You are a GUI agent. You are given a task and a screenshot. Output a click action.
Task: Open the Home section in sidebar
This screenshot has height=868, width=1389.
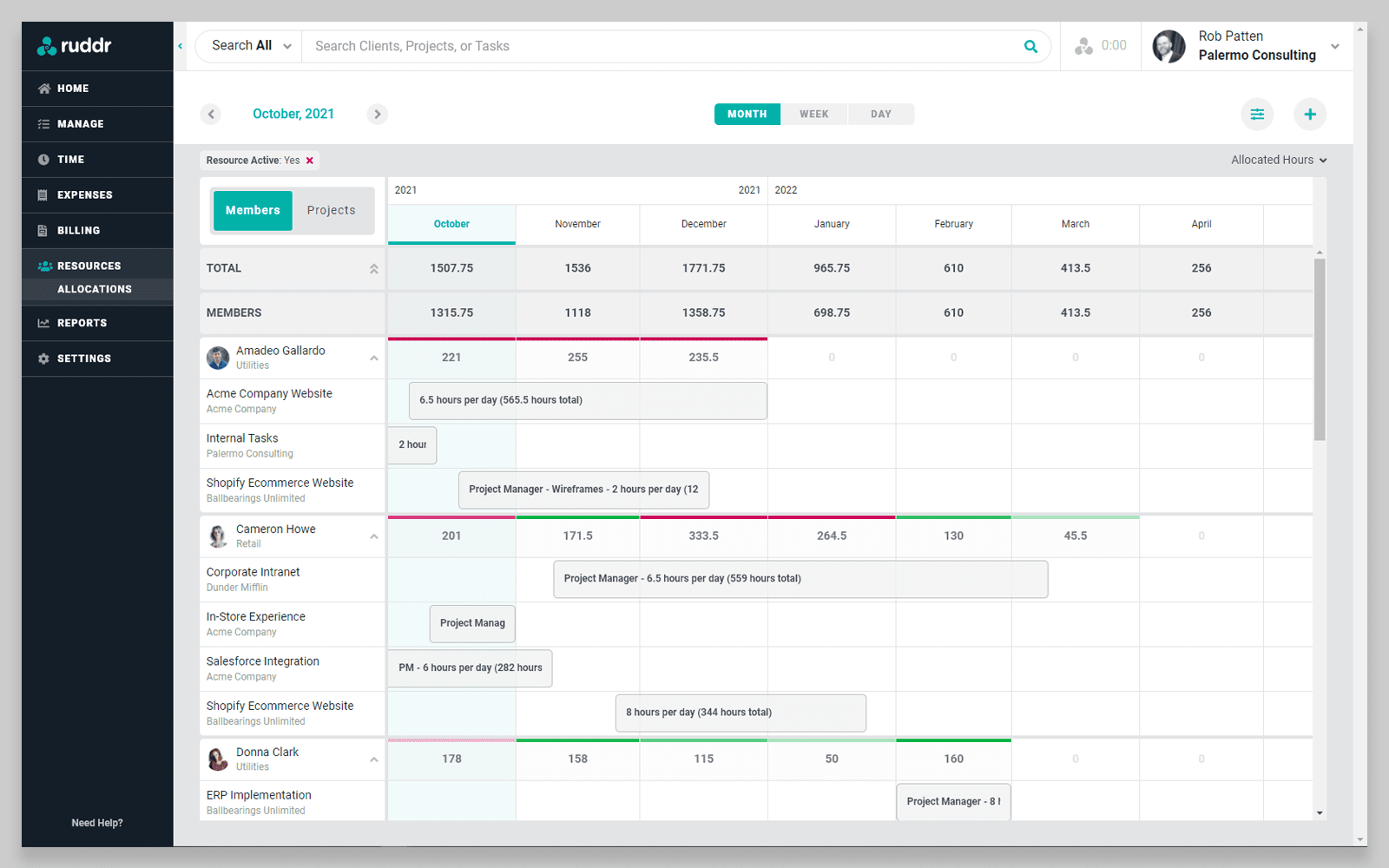[x=74, y=88]
